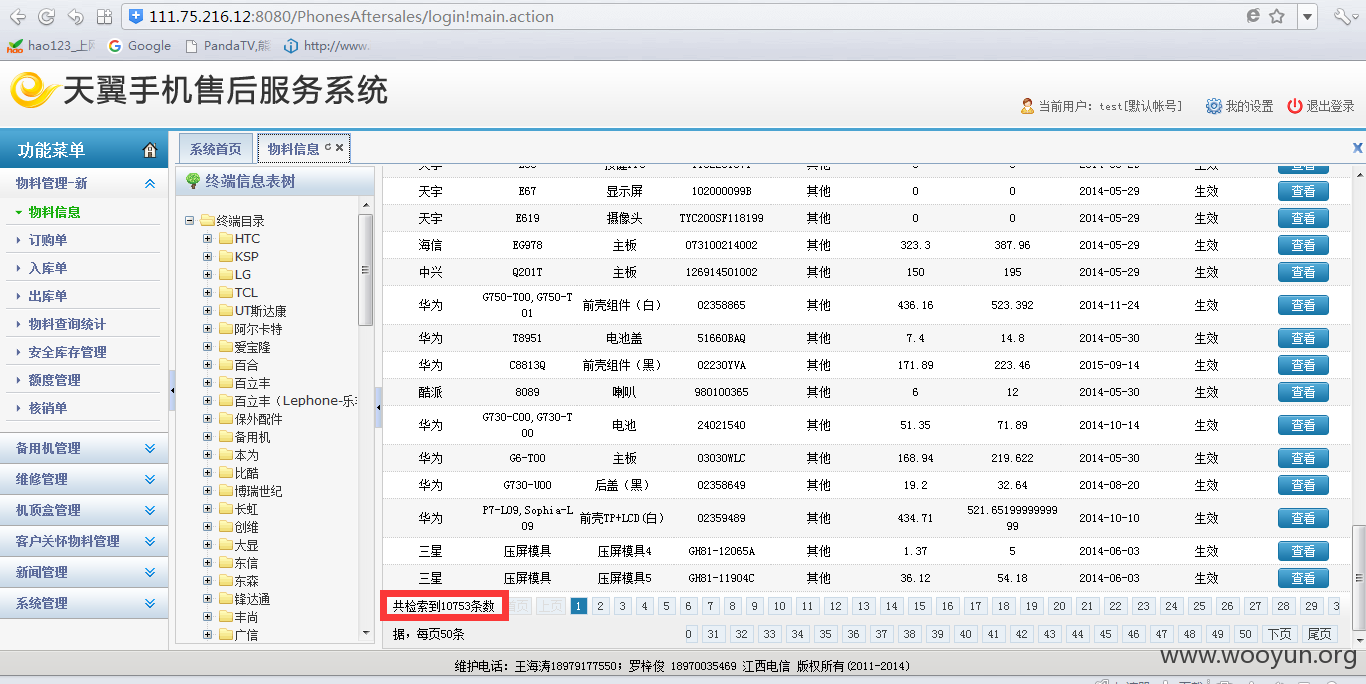The width and height of the screenshot is (1366, 684).
Task: Click 查看 for 天宇 E619 摄像头 row
Action: 1303,218
